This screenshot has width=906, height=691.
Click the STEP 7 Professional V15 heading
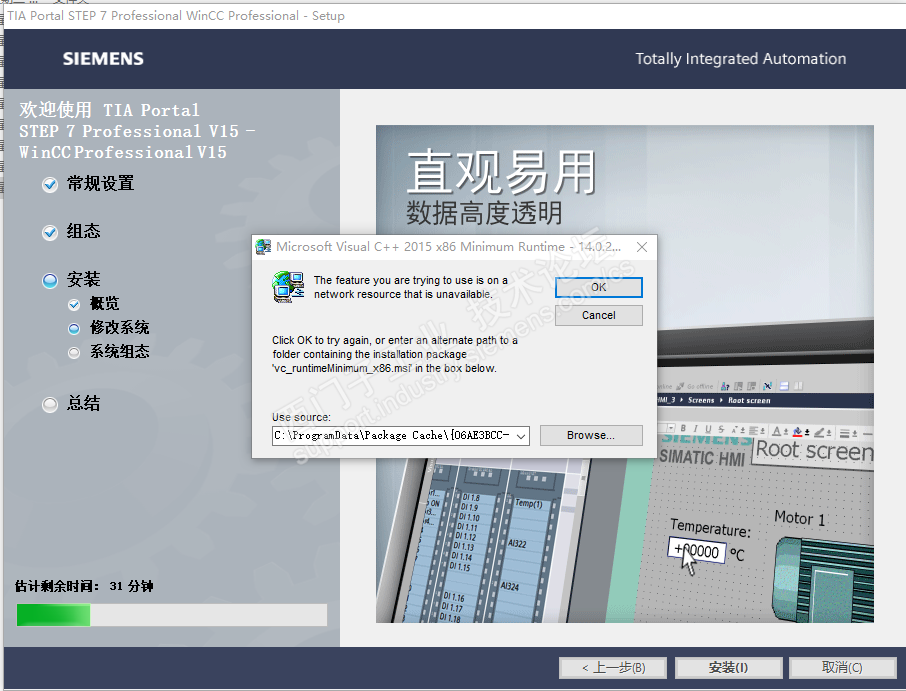[137, 131]
